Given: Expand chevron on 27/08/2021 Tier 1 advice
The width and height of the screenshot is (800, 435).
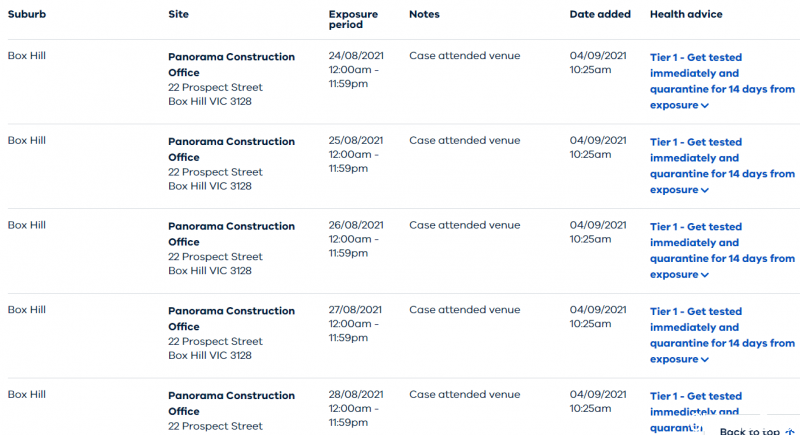Looking at the screenshot, I should 705,360.
